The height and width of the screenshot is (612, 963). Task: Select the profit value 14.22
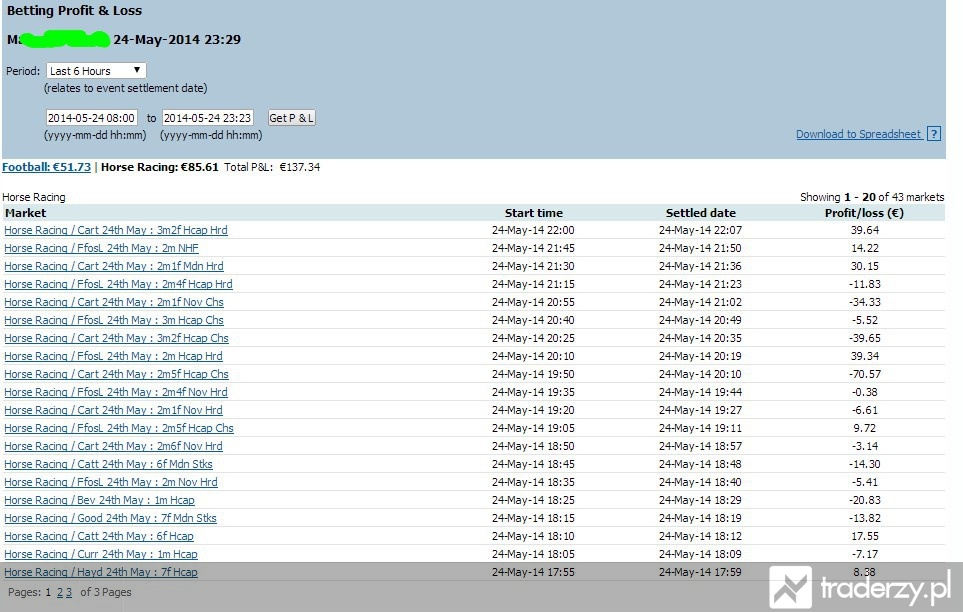coord(865,248)
